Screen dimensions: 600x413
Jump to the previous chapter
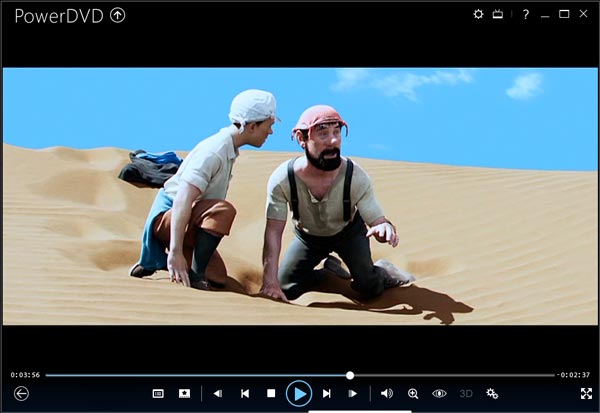245,393
